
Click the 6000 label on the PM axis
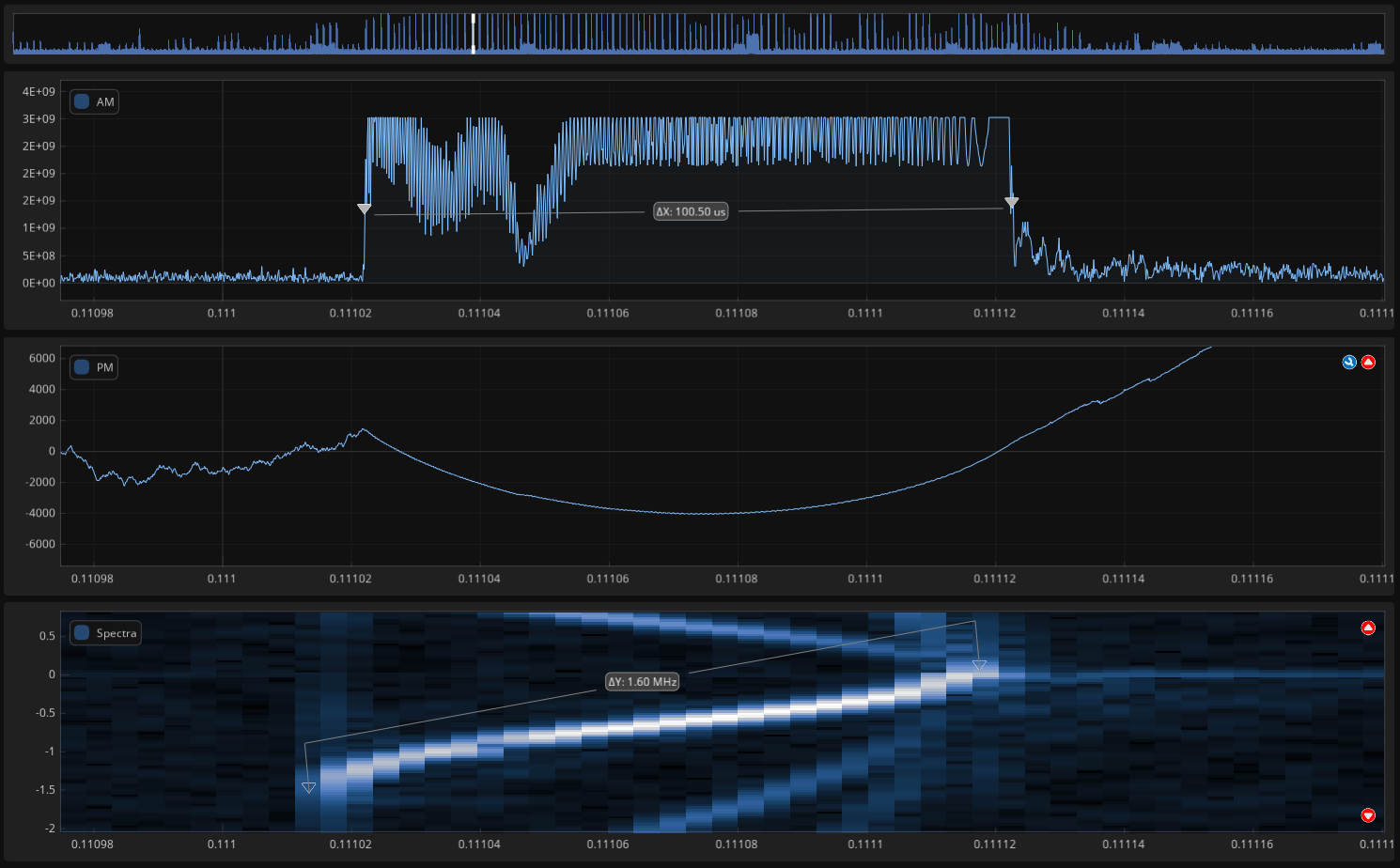pyautogui.click(x=42, y=358)
